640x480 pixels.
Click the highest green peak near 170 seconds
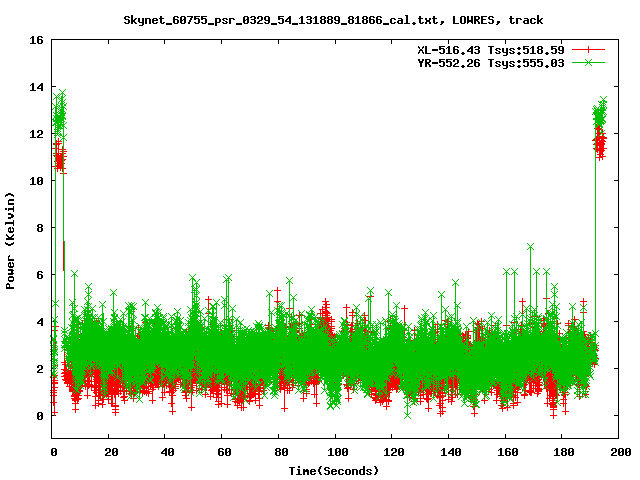click(531, 247)
